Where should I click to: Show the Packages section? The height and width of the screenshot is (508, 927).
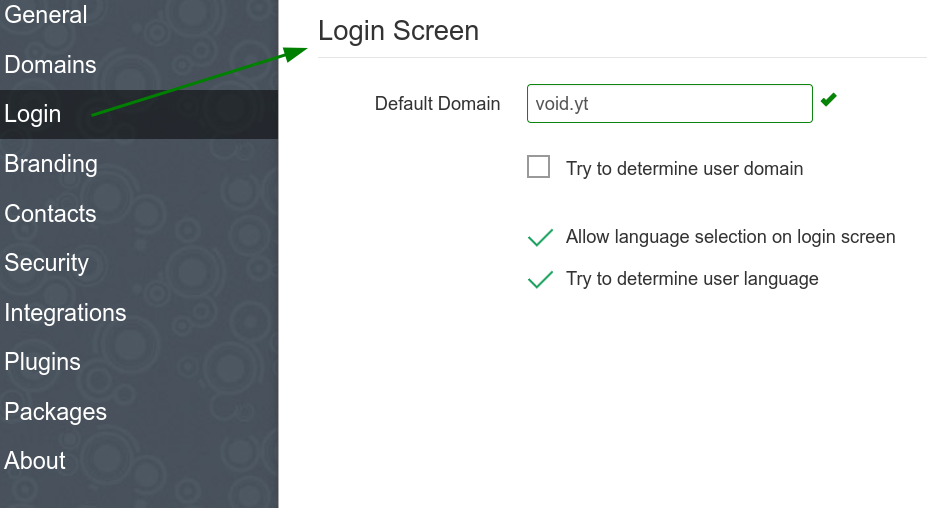click(x=56, y=412)
